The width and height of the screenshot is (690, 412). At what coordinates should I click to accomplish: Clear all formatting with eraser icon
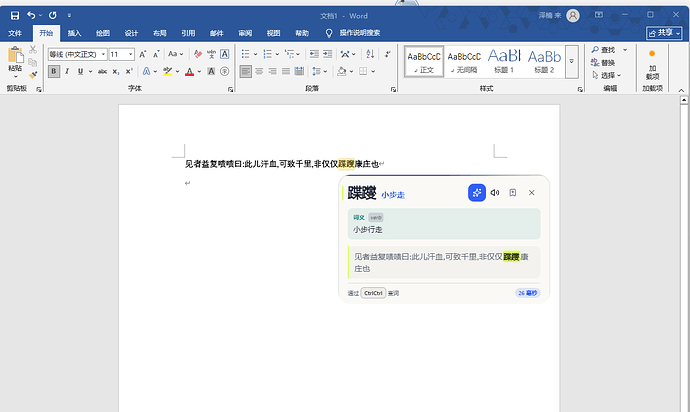pyautogui.click(x=198, y=54)
